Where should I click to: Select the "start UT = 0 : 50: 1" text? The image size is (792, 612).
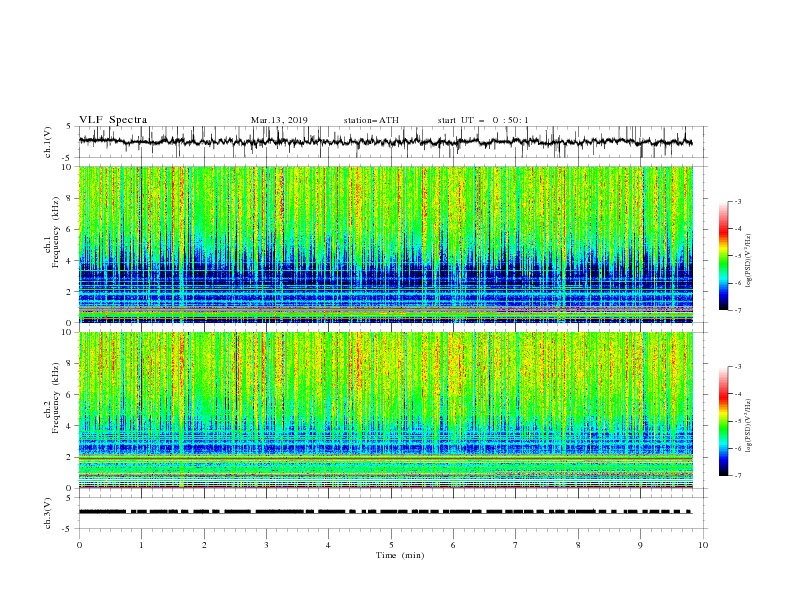coord(483,120)
